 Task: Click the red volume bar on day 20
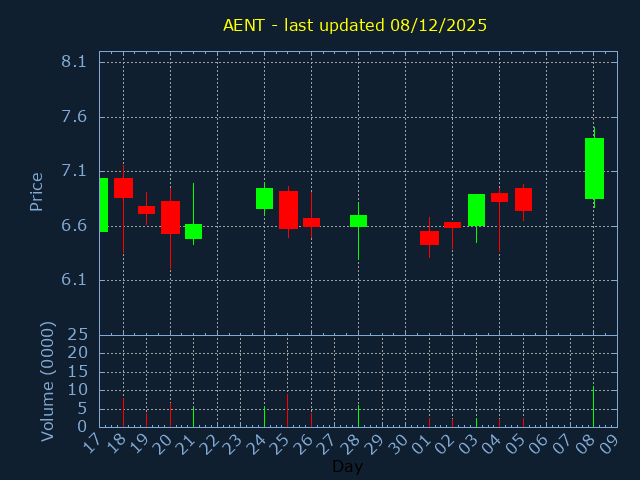(x=170, y=415)
